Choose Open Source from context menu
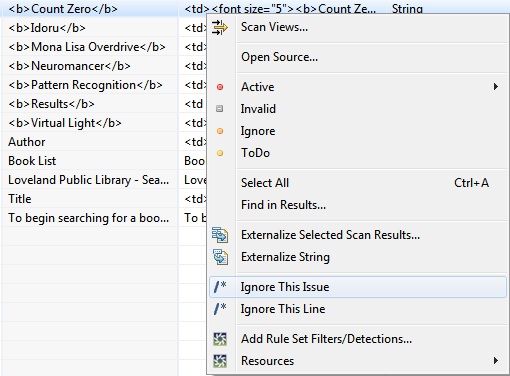Screen dimensions: 510x376 pyautogui.click(x=279, y=57)
